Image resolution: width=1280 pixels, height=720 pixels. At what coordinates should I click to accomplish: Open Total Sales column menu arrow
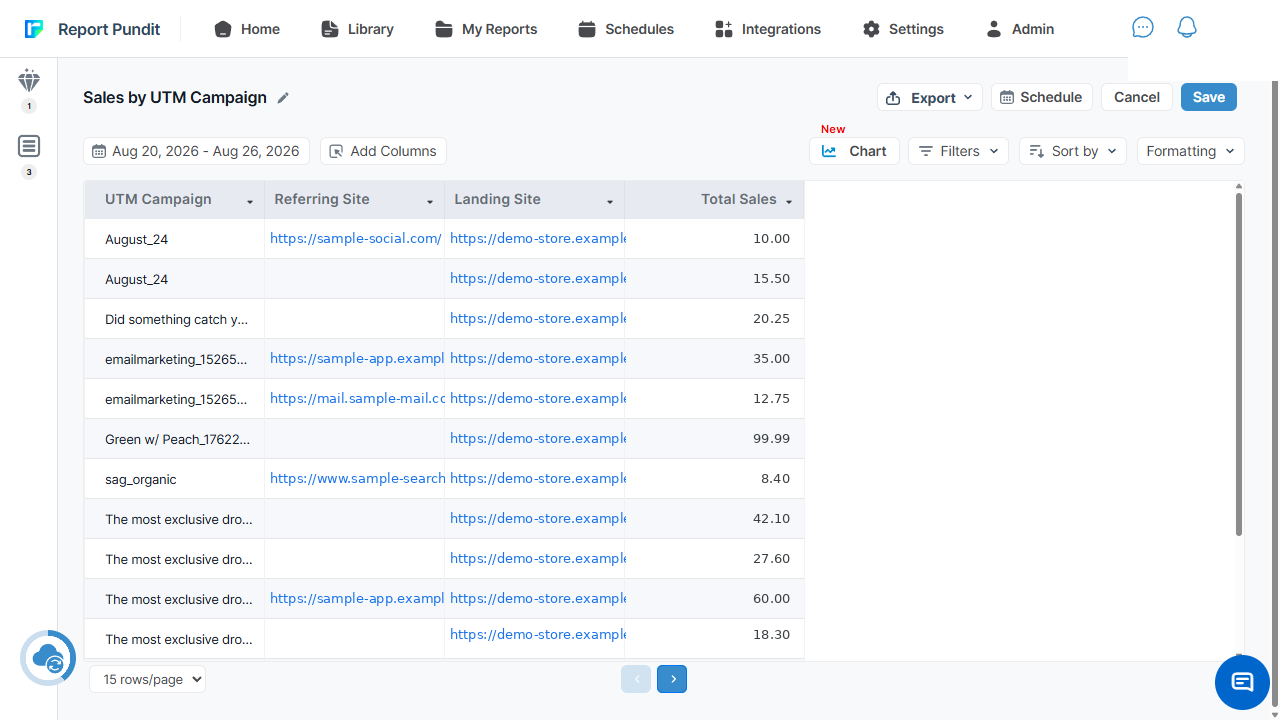coord(789,202)
